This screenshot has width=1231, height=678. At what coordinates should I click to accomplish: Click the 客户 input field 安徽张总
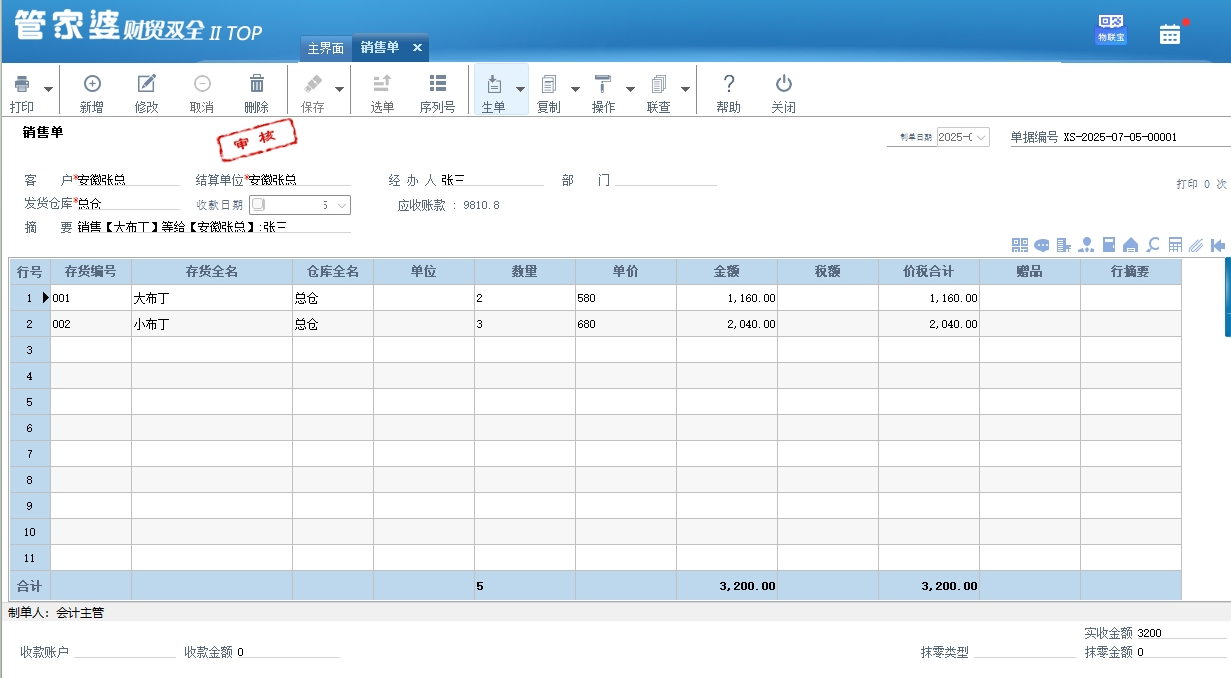click(128, 180)
